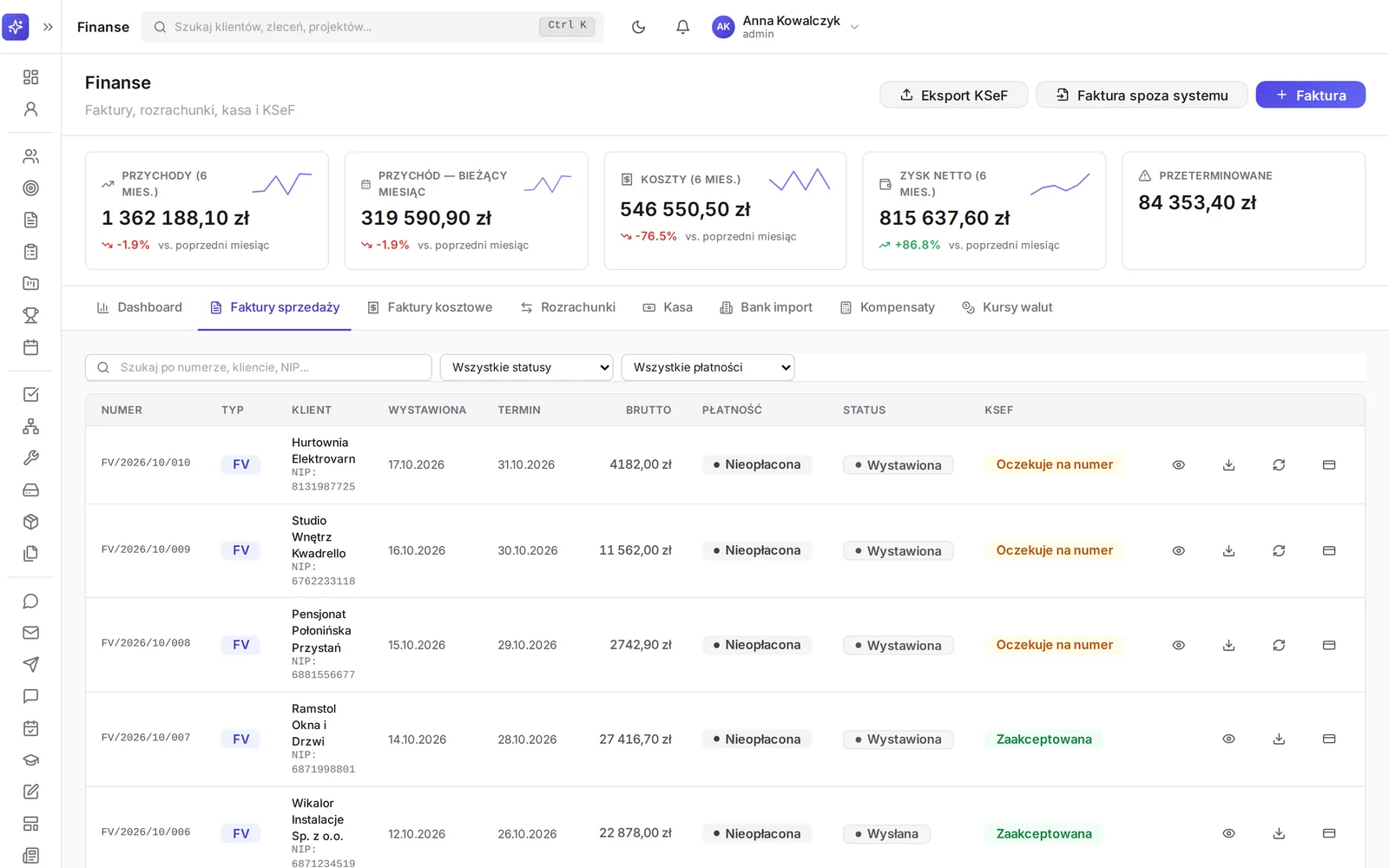
Task: Click the app logo icon
Action: coord(16,27)
